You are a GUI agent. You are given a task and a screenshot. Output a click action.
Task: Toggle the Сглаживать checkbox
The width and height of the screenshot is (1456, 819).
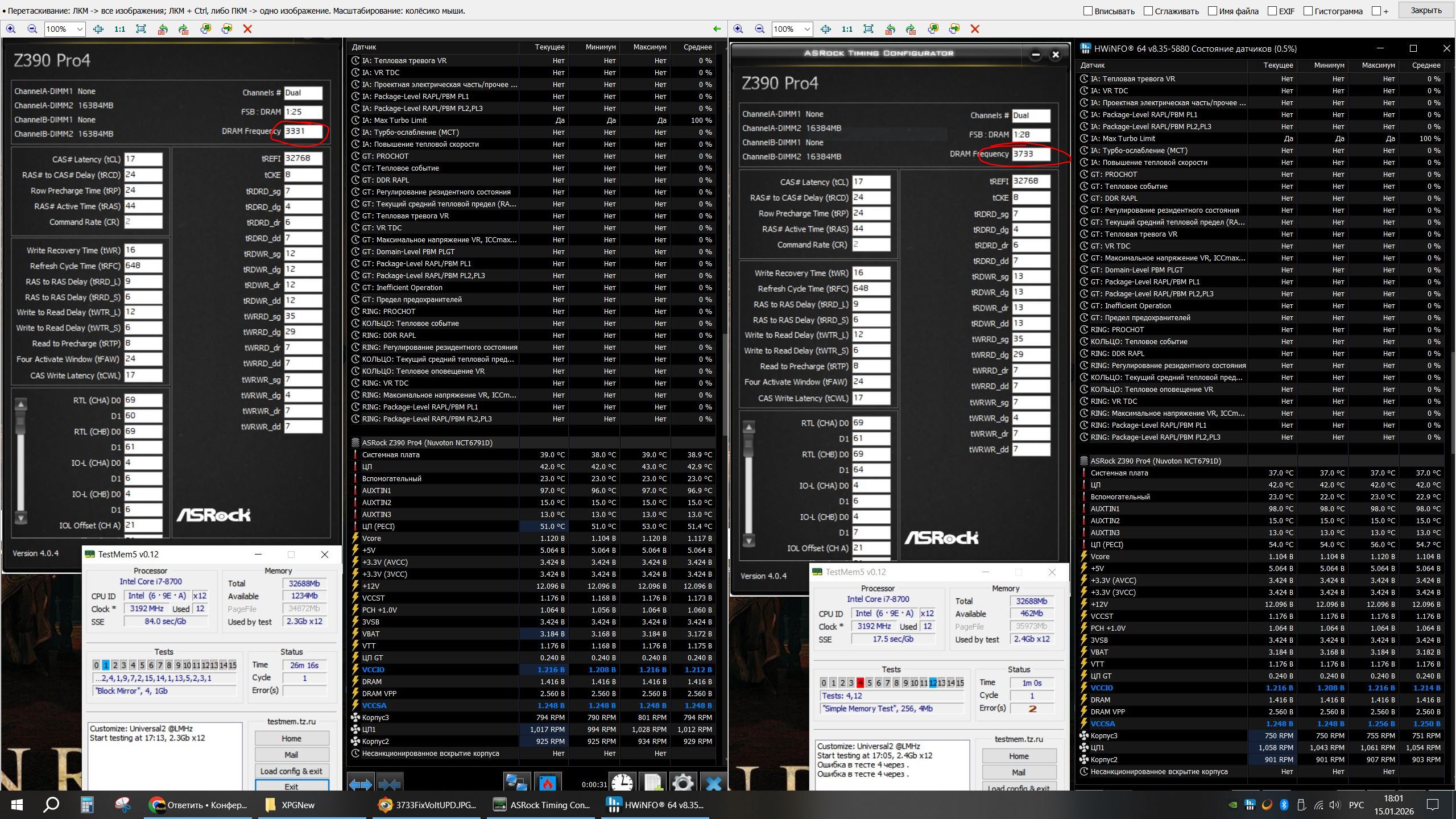(x=1148, y=11)
